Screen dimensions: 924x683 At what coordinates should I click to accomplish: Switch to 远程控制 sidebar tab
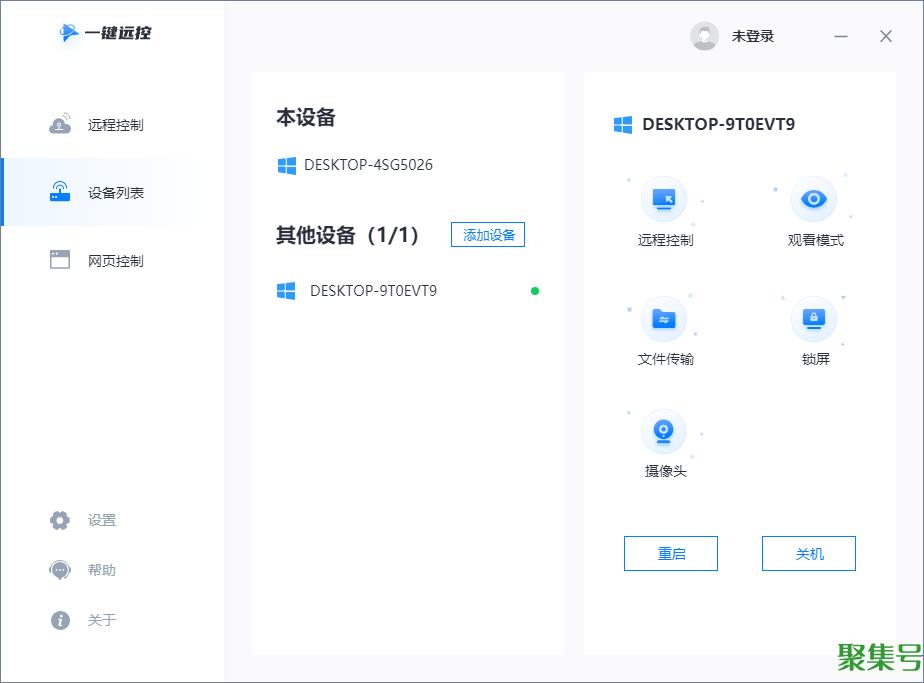tap(114, 125)
